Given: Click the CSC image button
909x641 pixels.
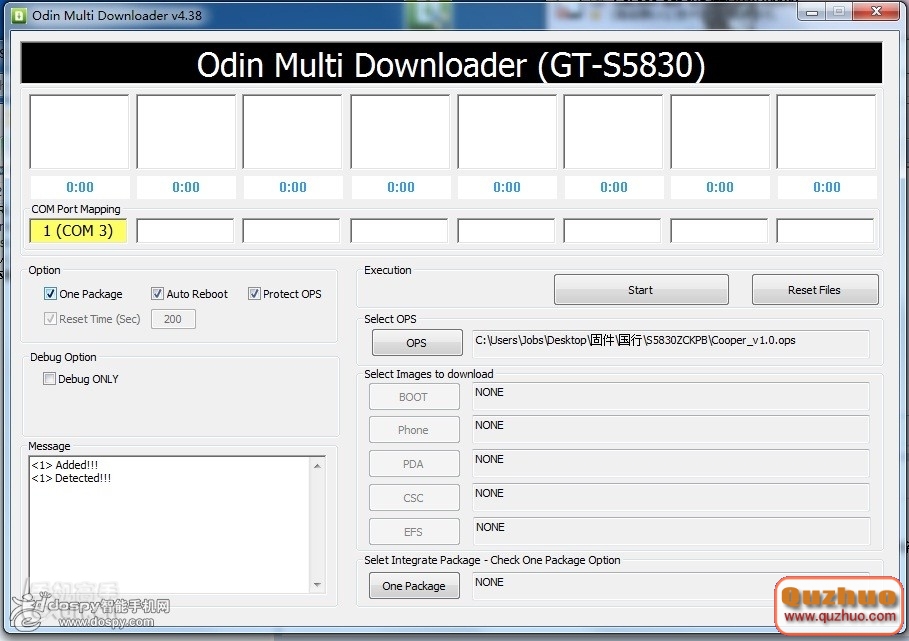Looking at the screenshot, I should [413, 497].
